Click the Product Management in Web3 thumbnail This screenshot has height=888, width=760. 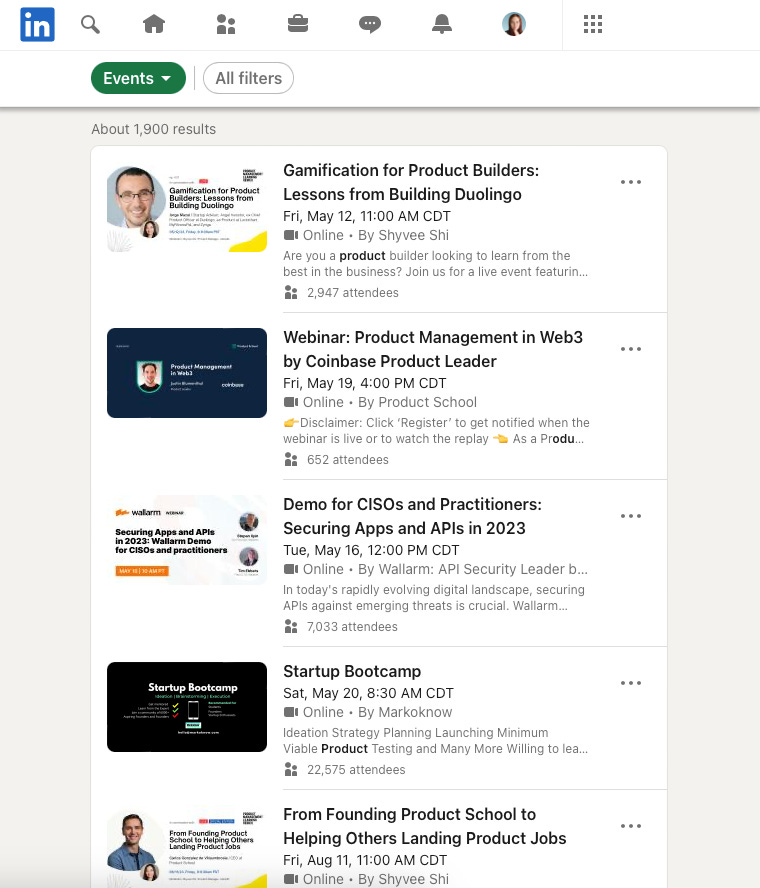point(187,373)
